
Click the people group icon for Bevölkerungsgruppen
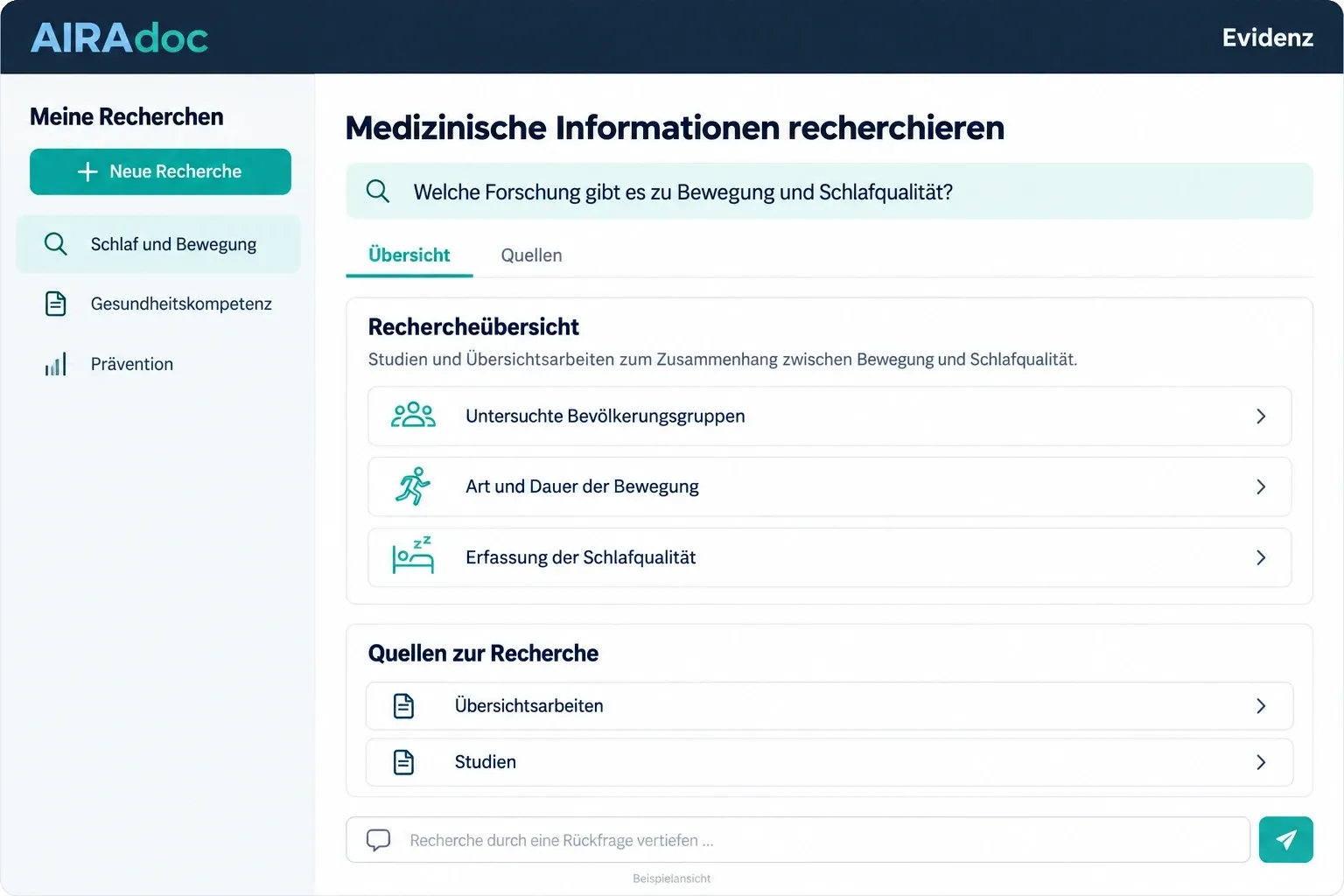(x=413, y=416)
